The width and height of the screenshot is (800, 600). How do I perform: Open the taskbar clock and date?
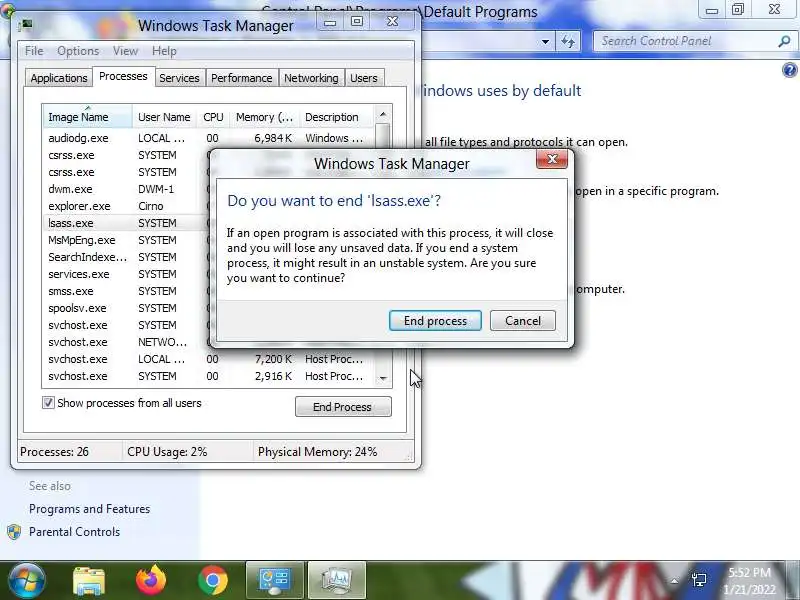[749, 581]
